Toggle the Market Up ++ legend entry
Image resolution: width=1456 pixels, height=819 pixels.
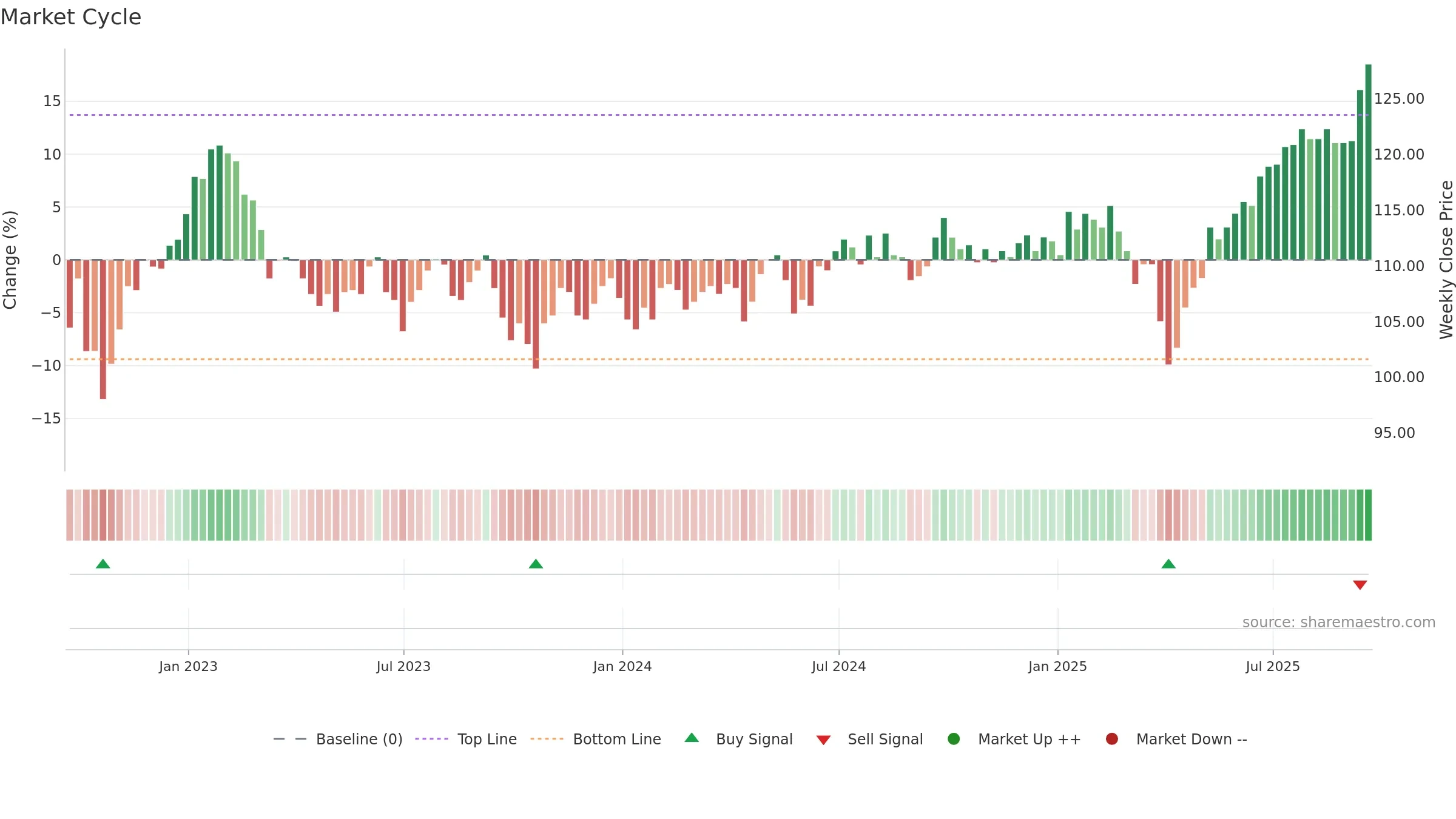pyautogui.click(x=1014, y=739)
